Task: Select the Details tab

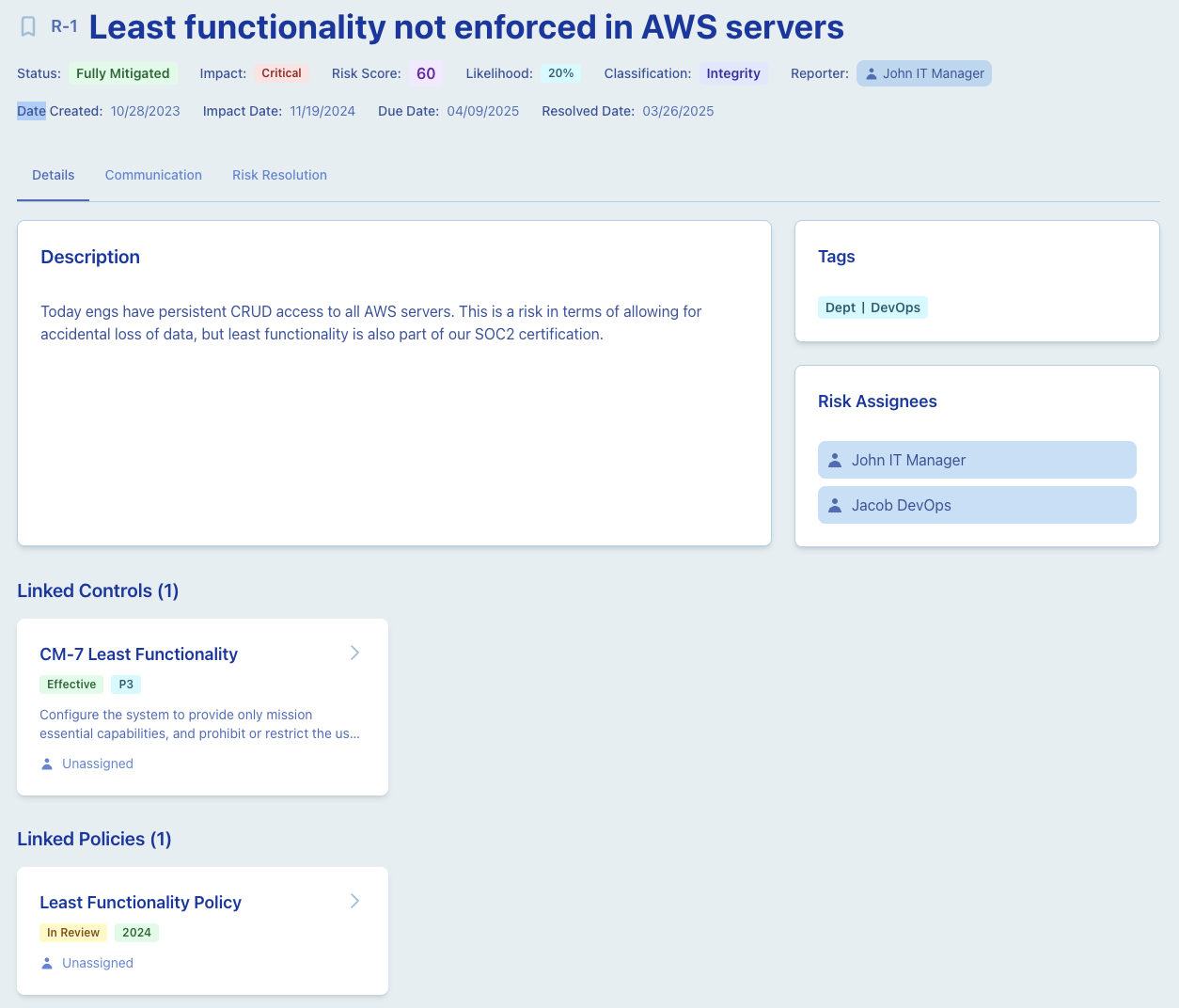Action: (53, 175)
